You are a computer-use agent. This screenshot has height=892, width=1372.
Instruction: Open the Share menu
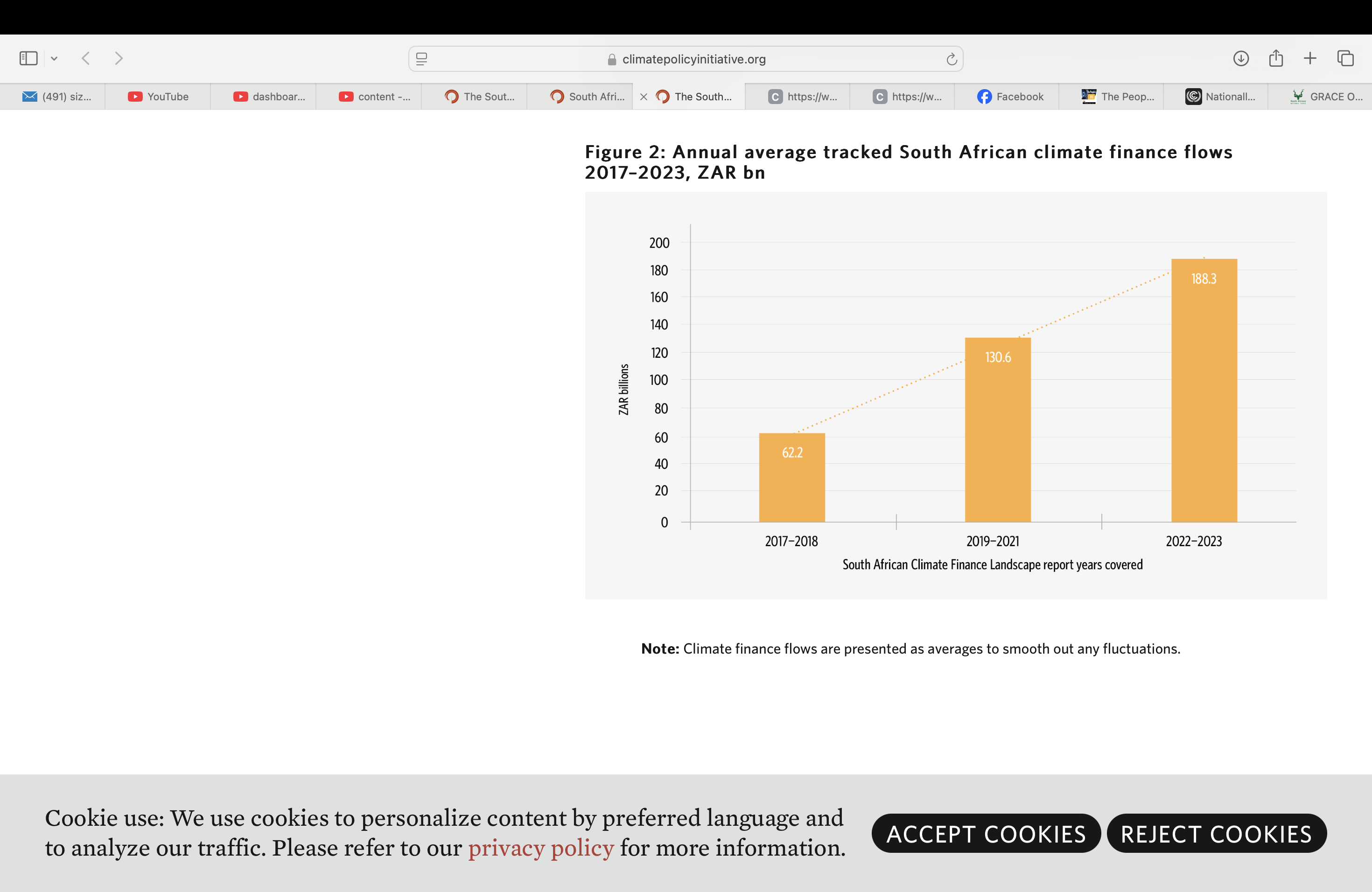pos(1276,58)
